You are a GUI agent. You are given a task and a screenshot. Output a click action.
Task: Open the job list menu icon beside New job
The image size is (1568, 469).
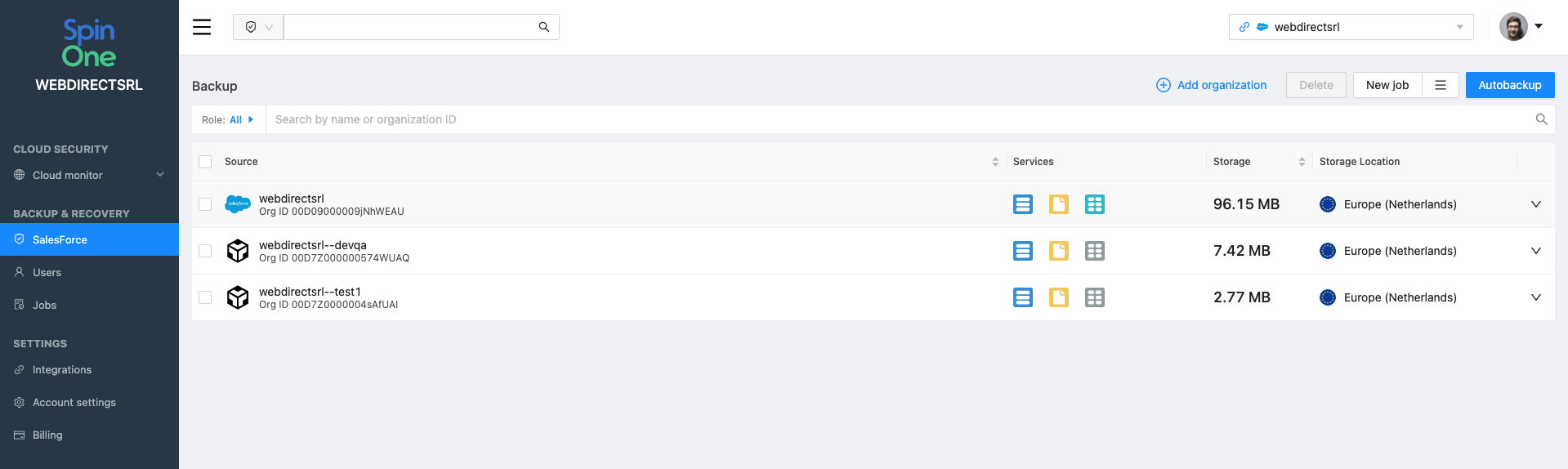tap(1441, 85)
